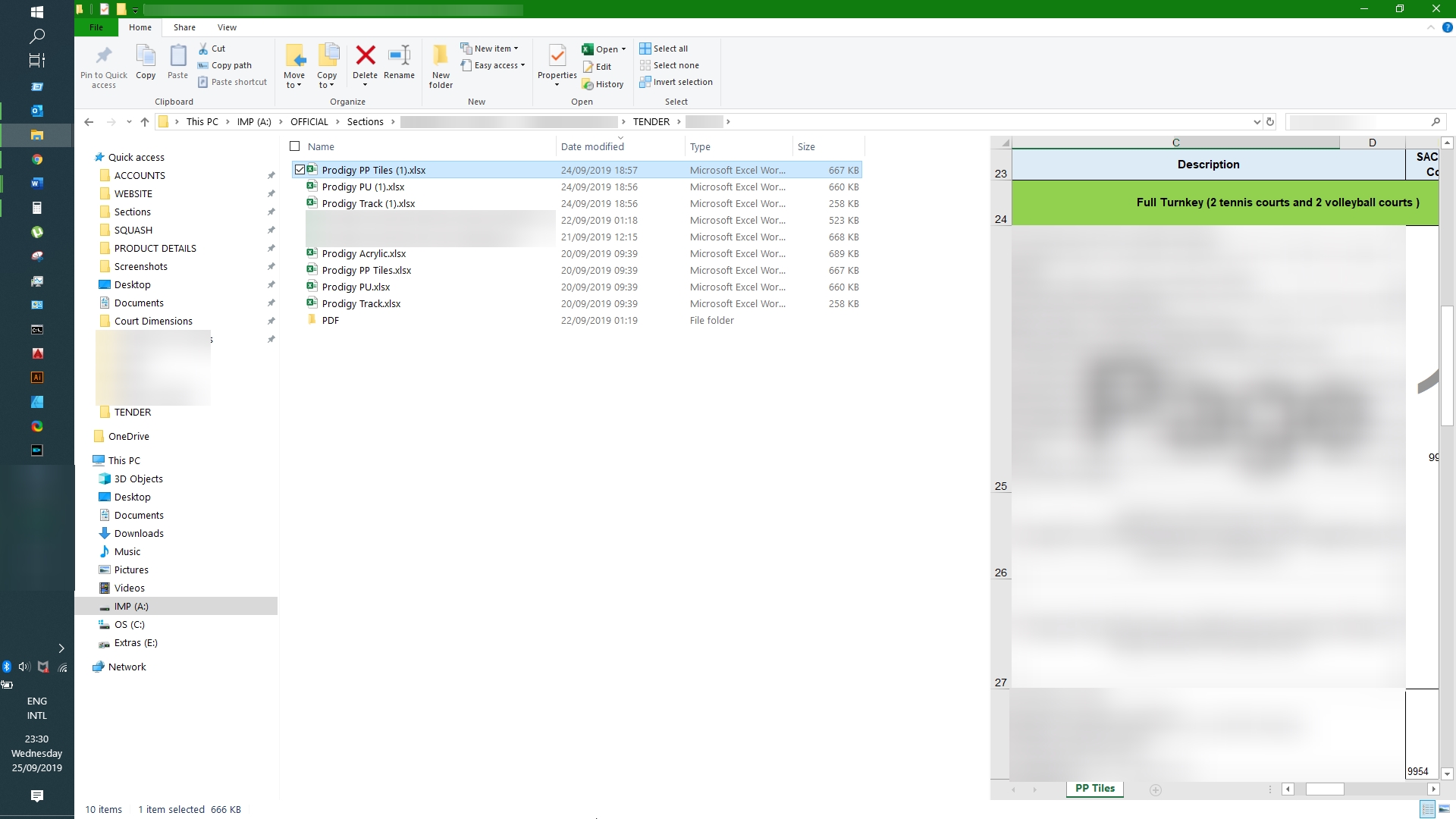This screenshot has height=819, width=1456.
Task: Go back with the back arrow
Action: pos(89,121)
